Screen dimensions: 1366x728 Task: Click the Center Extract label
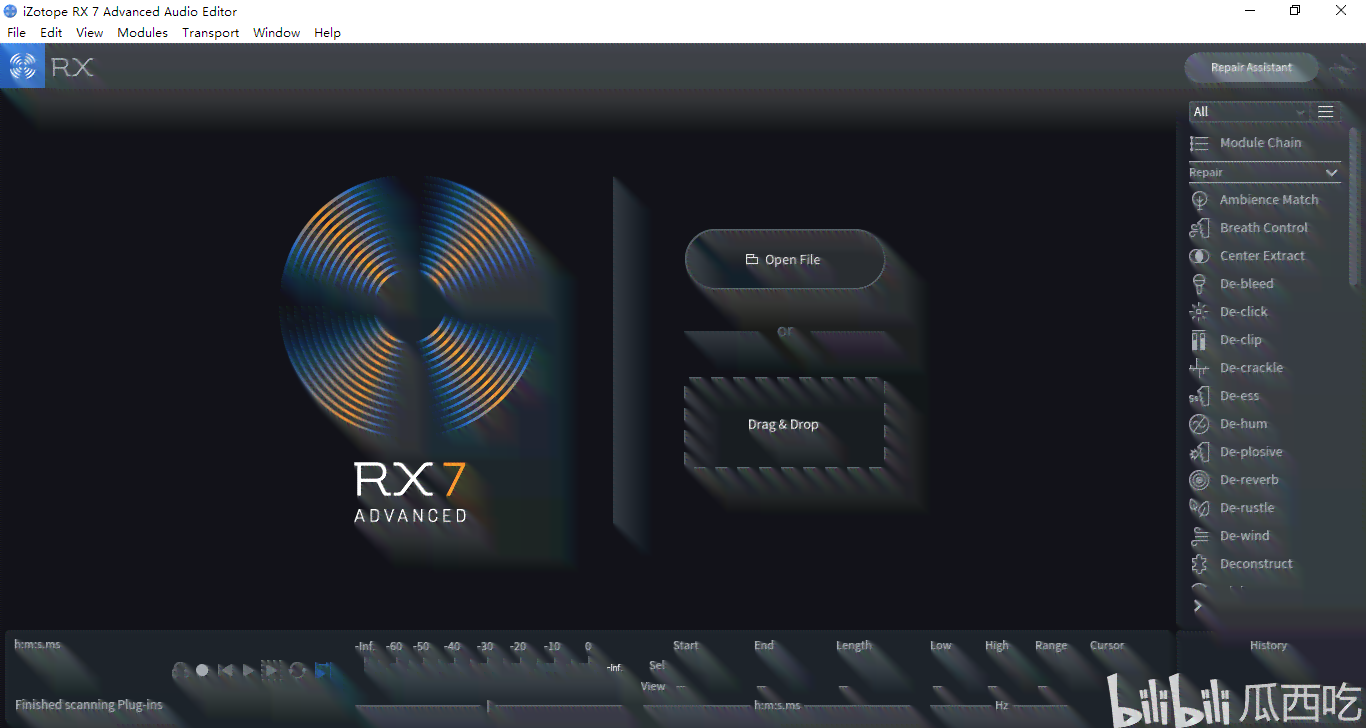[1262, 256]
